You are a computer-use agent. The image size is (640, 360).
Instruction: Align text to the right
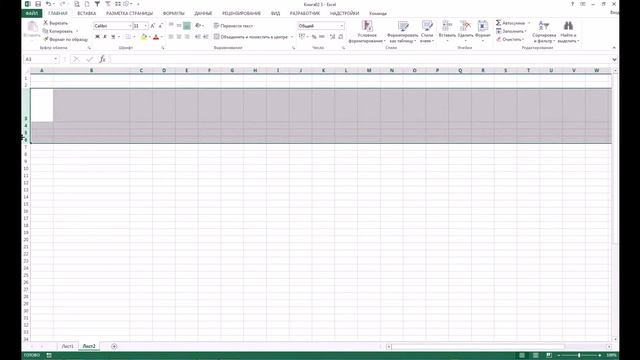pos(187,37)
